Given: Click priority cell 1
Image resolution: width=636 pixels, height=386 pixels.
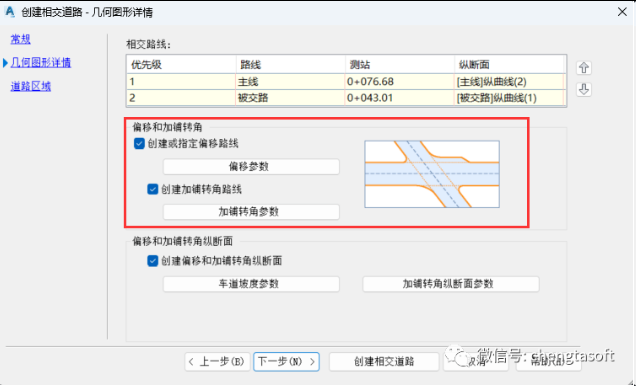Looking at the screenshot, I should (181, 81).
